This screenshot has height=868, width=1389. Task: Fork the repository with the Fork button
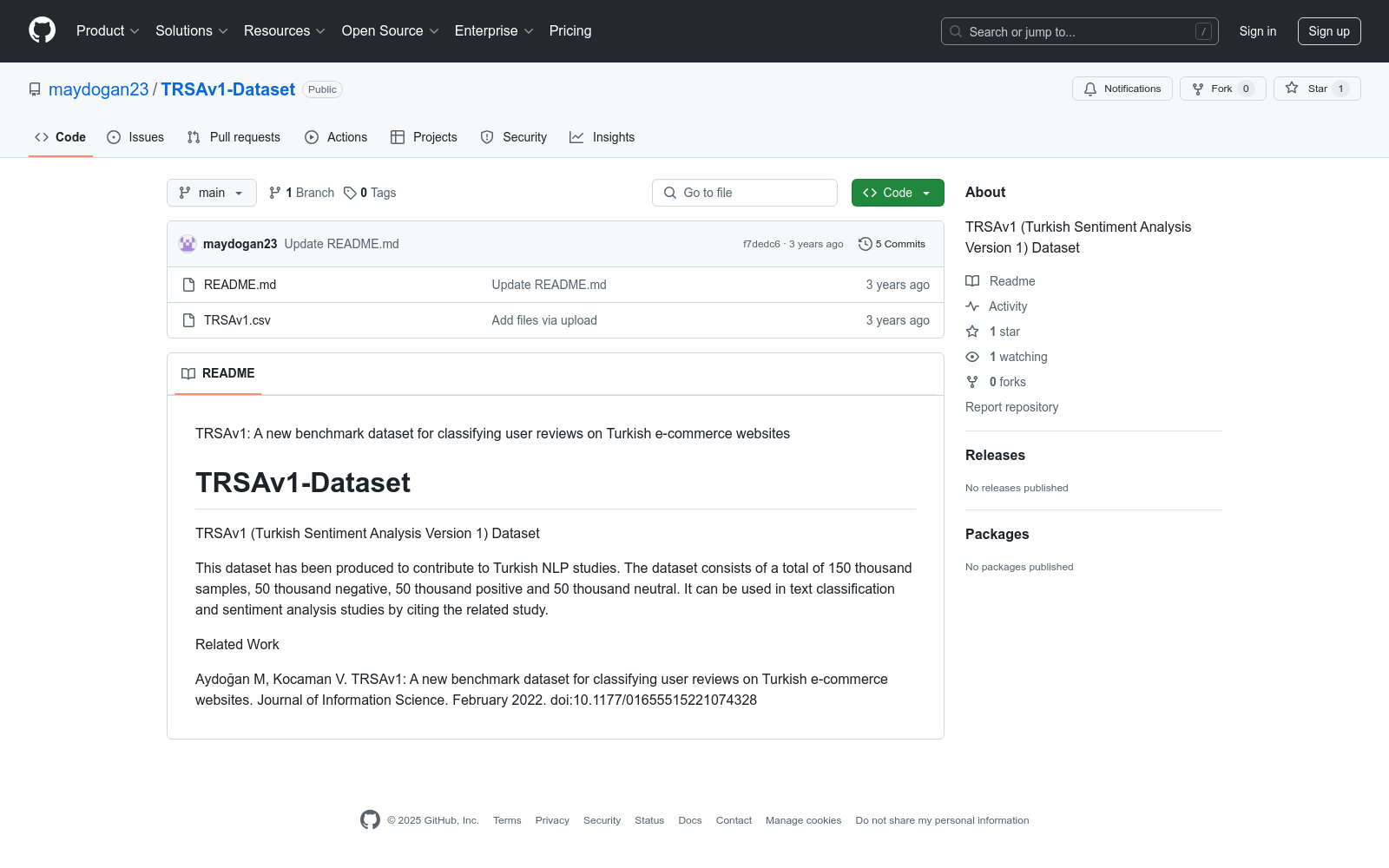tap(1223, 89)
